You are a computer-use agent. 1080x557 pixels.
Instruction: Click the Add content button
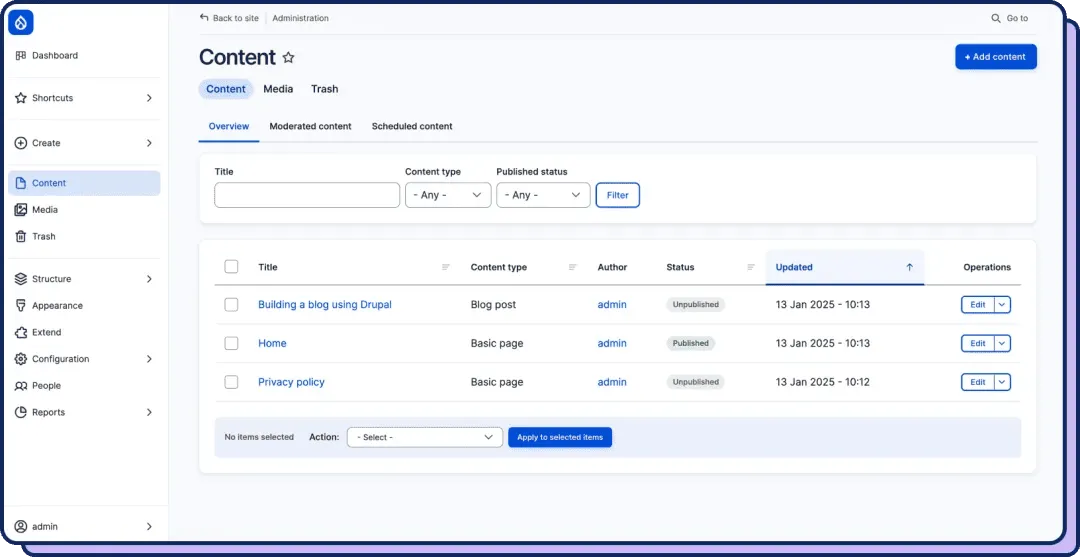(995, 57)
